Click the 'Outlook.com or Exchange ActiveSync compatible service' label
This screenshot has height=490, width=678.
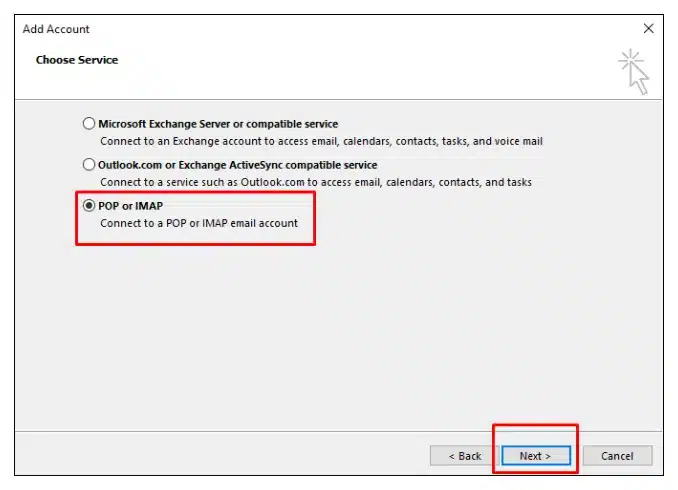pyautogui.click(x=237, y=165)
